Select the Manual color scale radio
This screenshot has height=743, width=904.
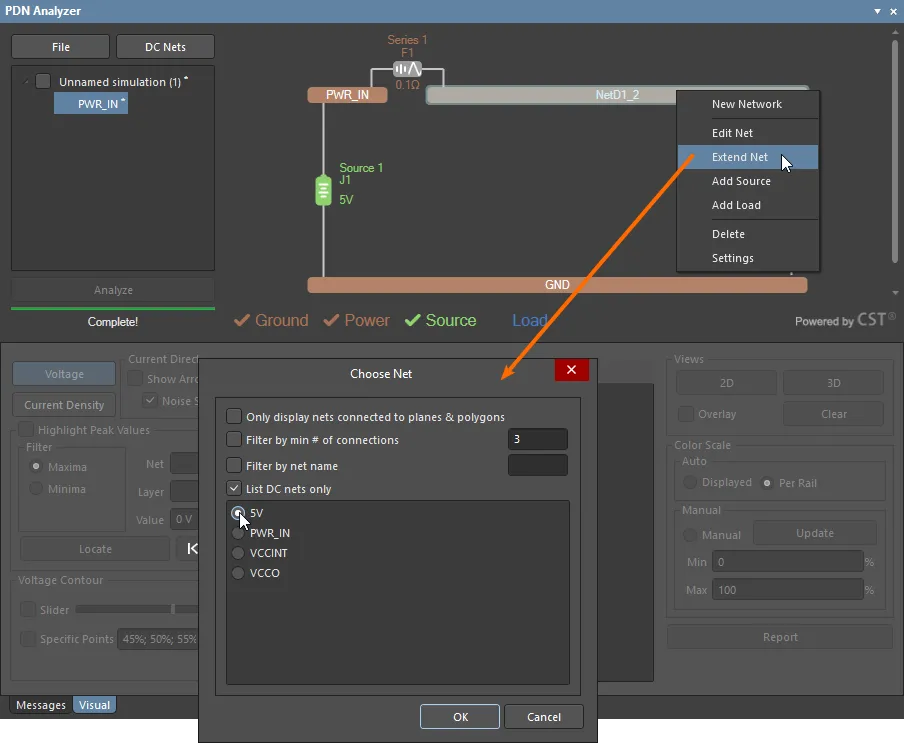point(690,535)
